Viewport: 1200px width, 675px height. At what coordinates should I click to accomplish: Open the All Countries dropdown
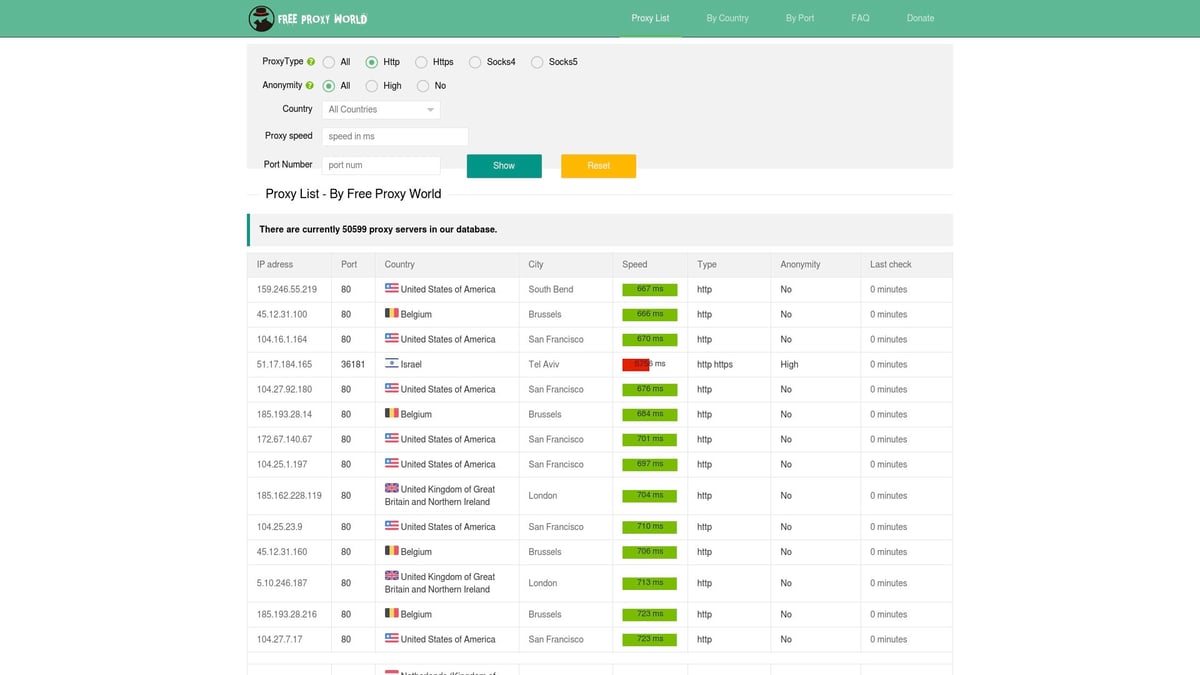(381, 109)
